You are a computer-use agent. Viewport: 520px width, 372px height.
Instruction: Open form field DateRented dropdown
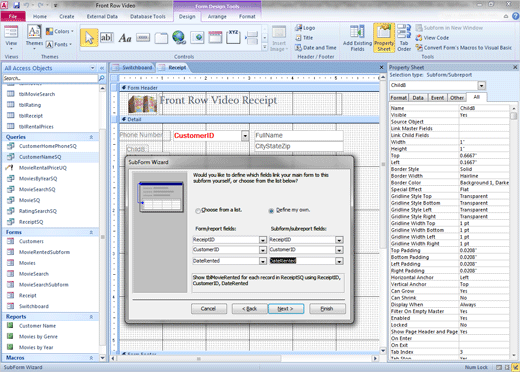[263, 261]
